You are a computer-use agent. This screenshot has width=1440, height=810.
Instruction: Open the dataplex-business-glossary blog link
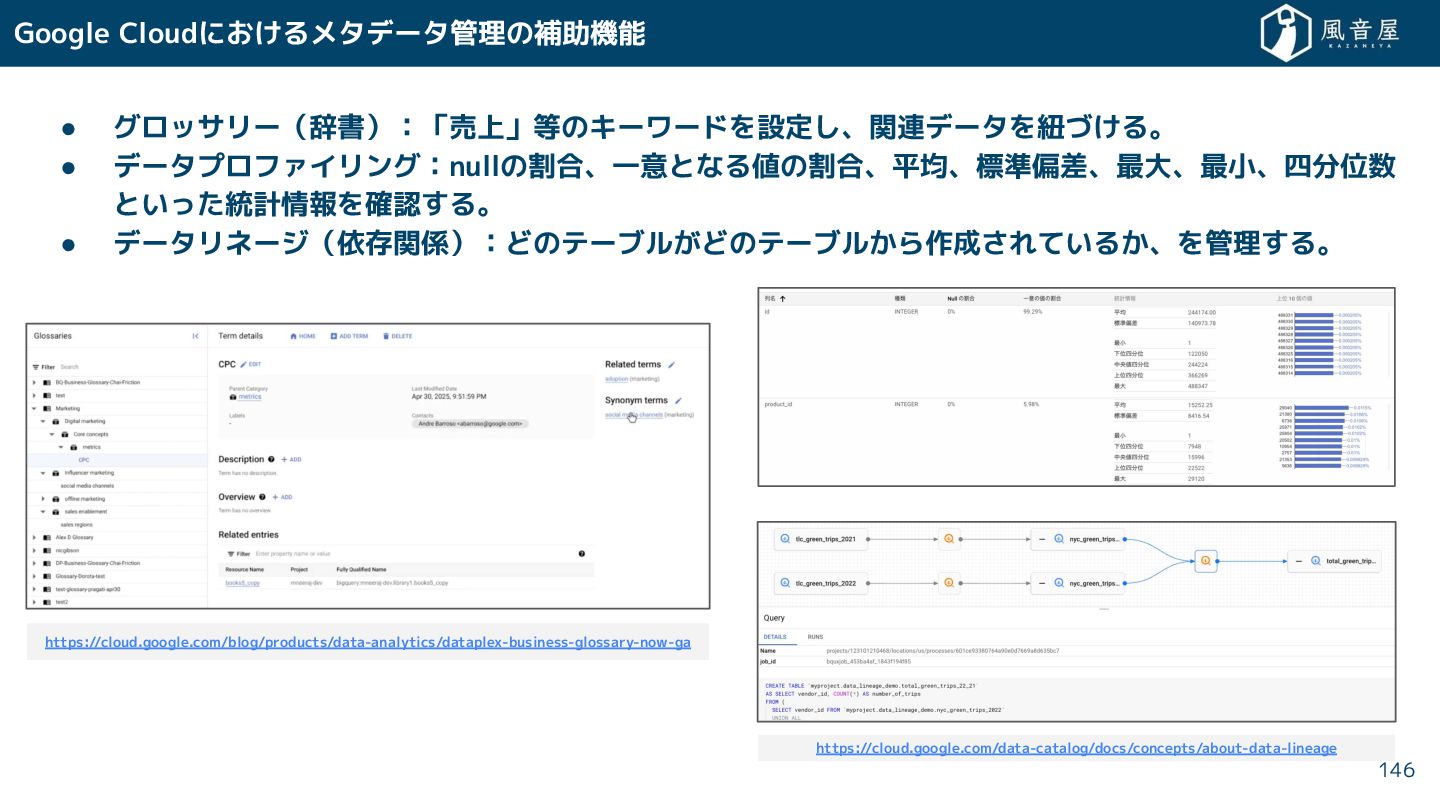click(368, 642)
